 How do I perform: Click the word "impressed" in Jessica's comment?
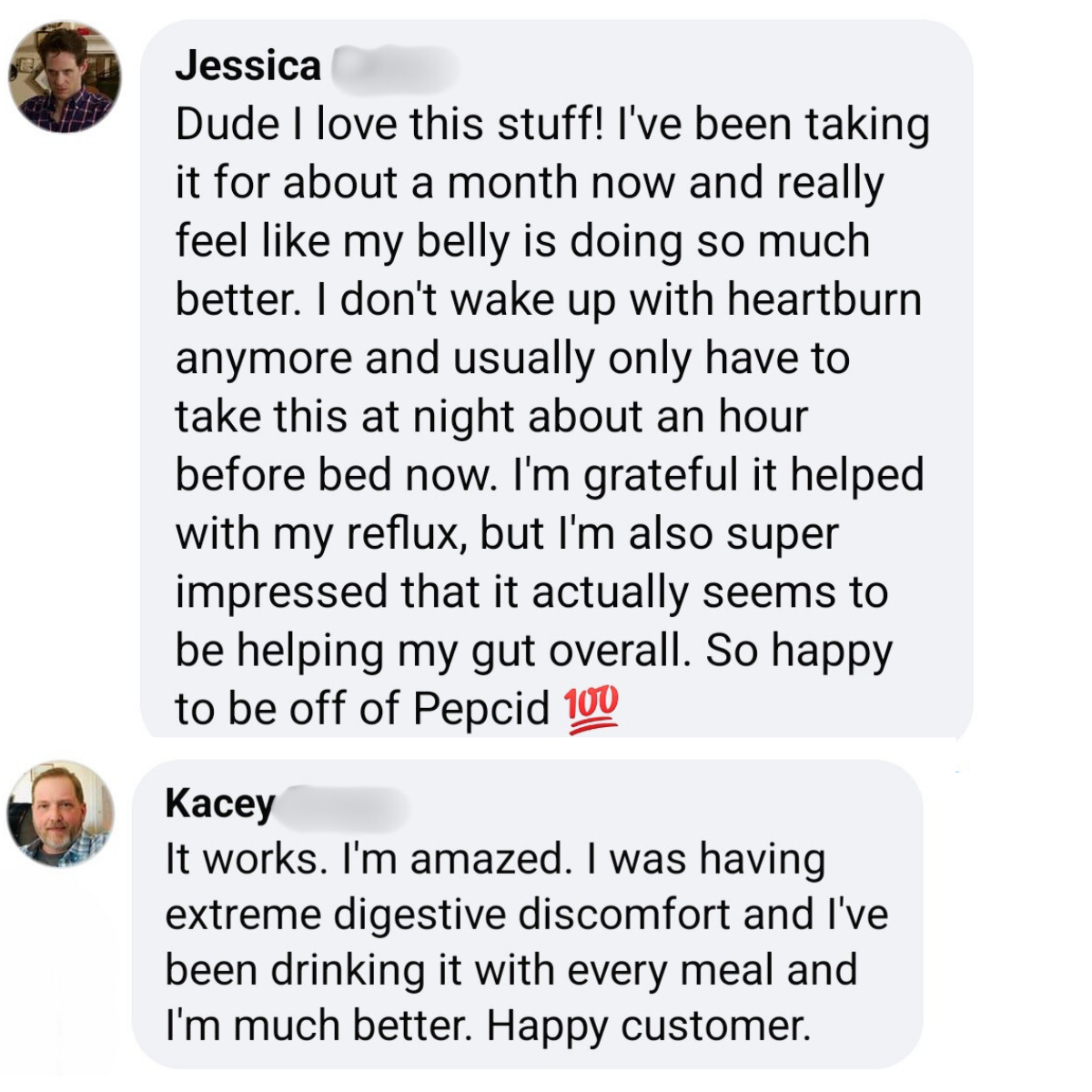pos(280,592)
